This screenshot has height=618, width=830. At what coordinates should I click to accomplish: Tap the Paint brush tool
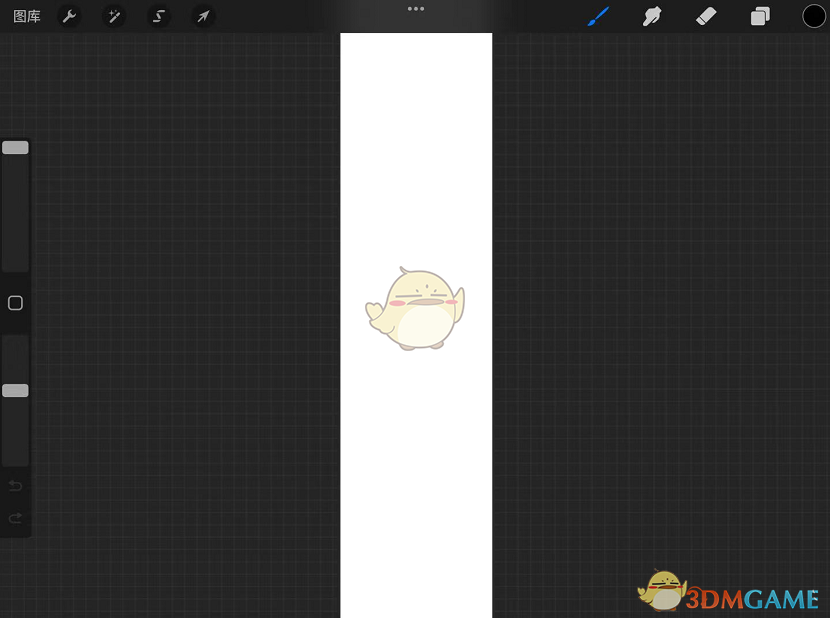pos(598,16)
